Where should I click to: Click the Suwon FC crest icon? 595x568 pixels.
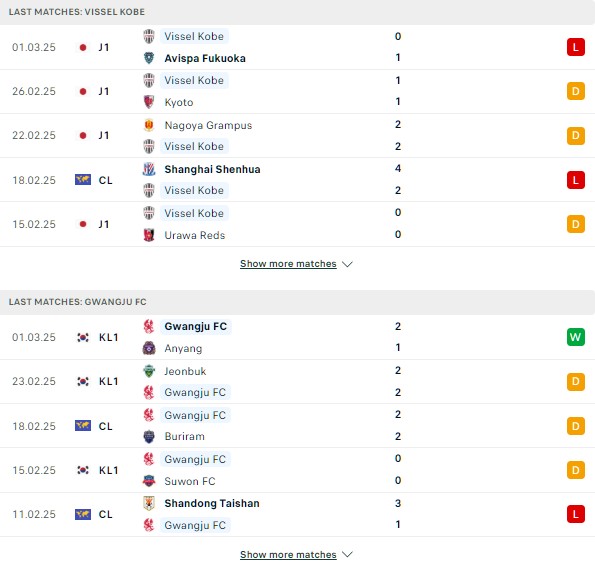point(149,481)
